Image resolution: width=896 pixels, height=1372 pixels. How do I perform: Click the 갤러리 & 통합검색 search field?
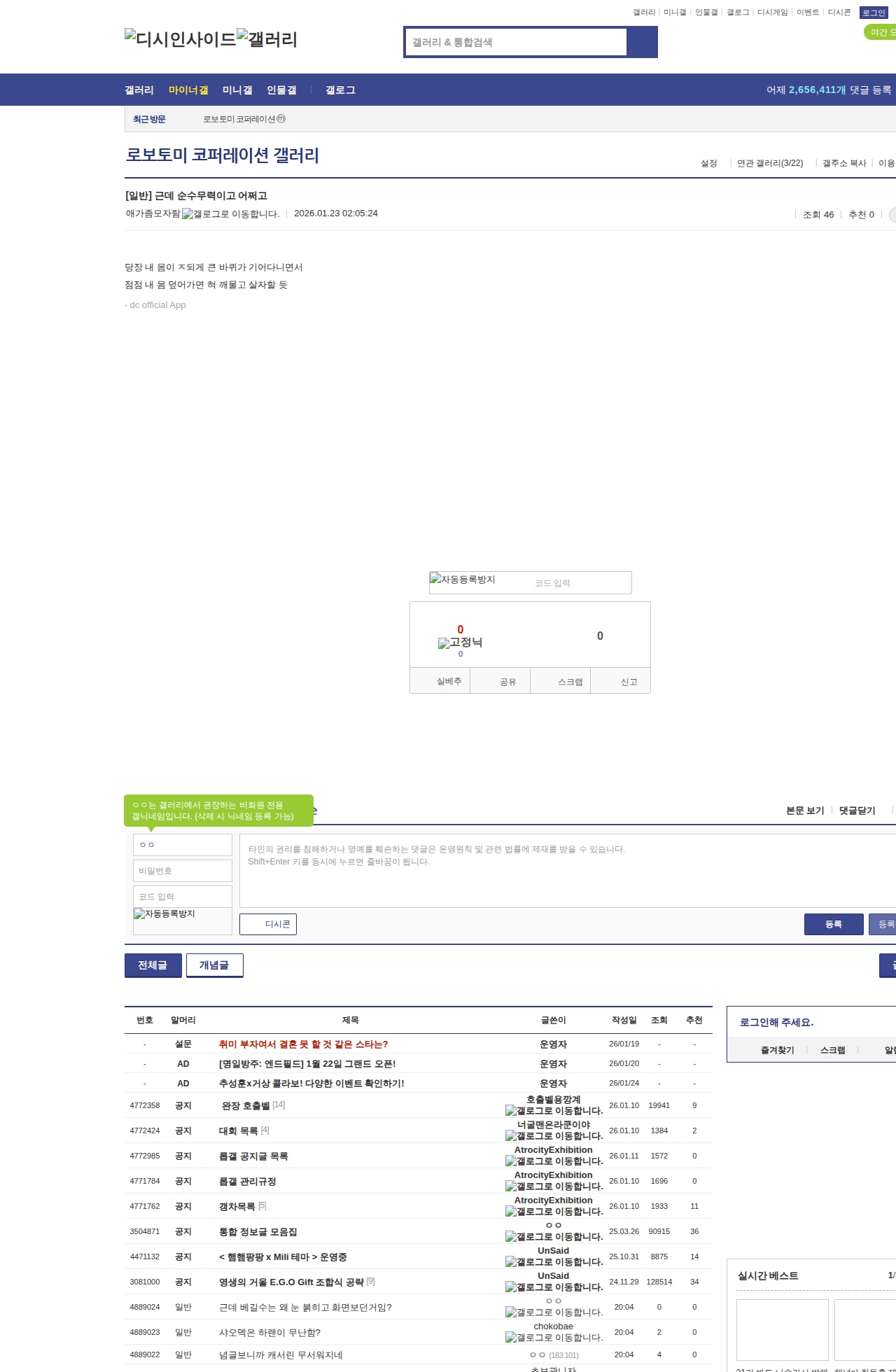(516, 42)
